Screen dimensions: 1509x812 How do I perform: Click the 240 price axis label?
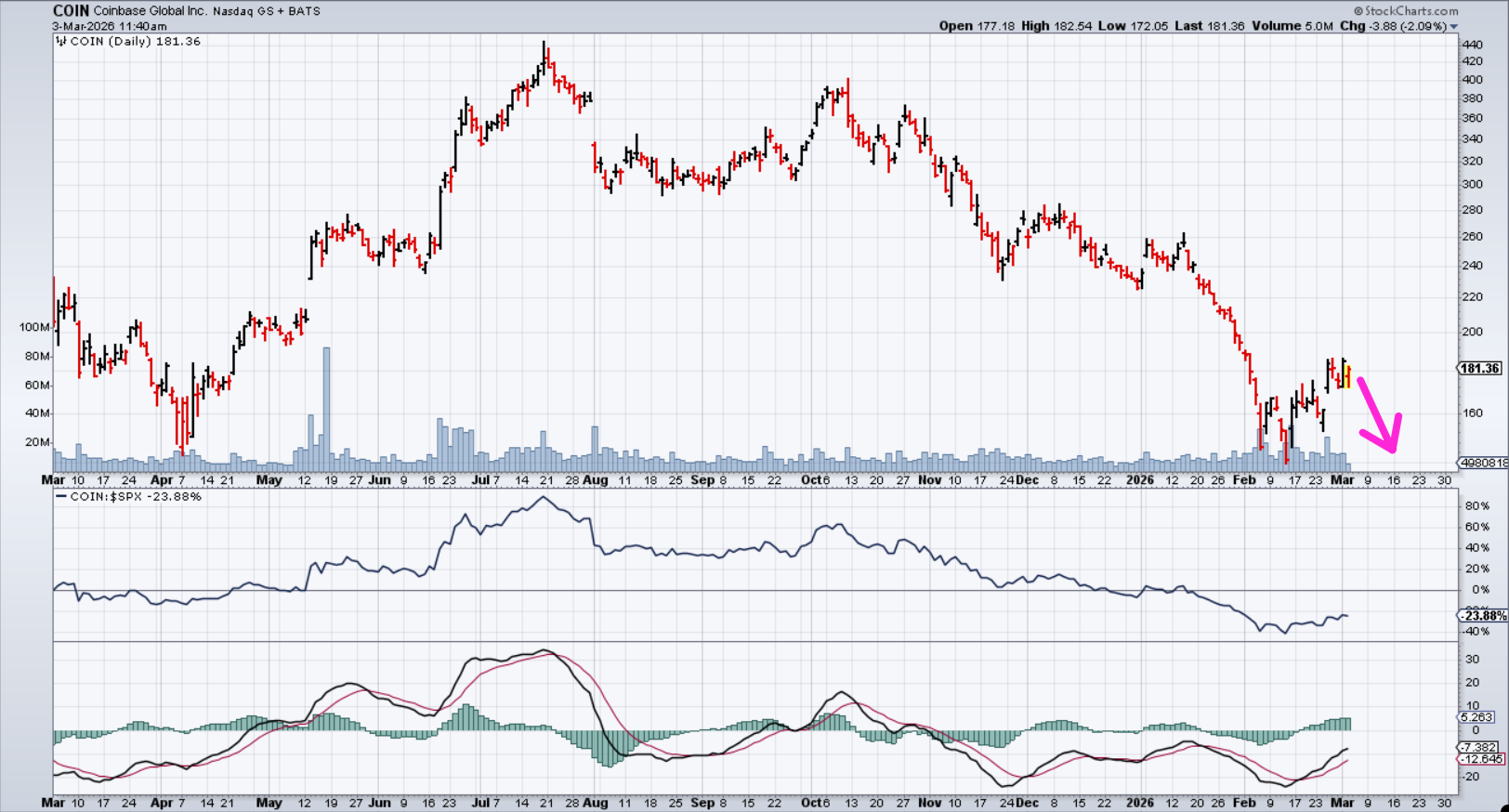click(x=1473, y=265)
